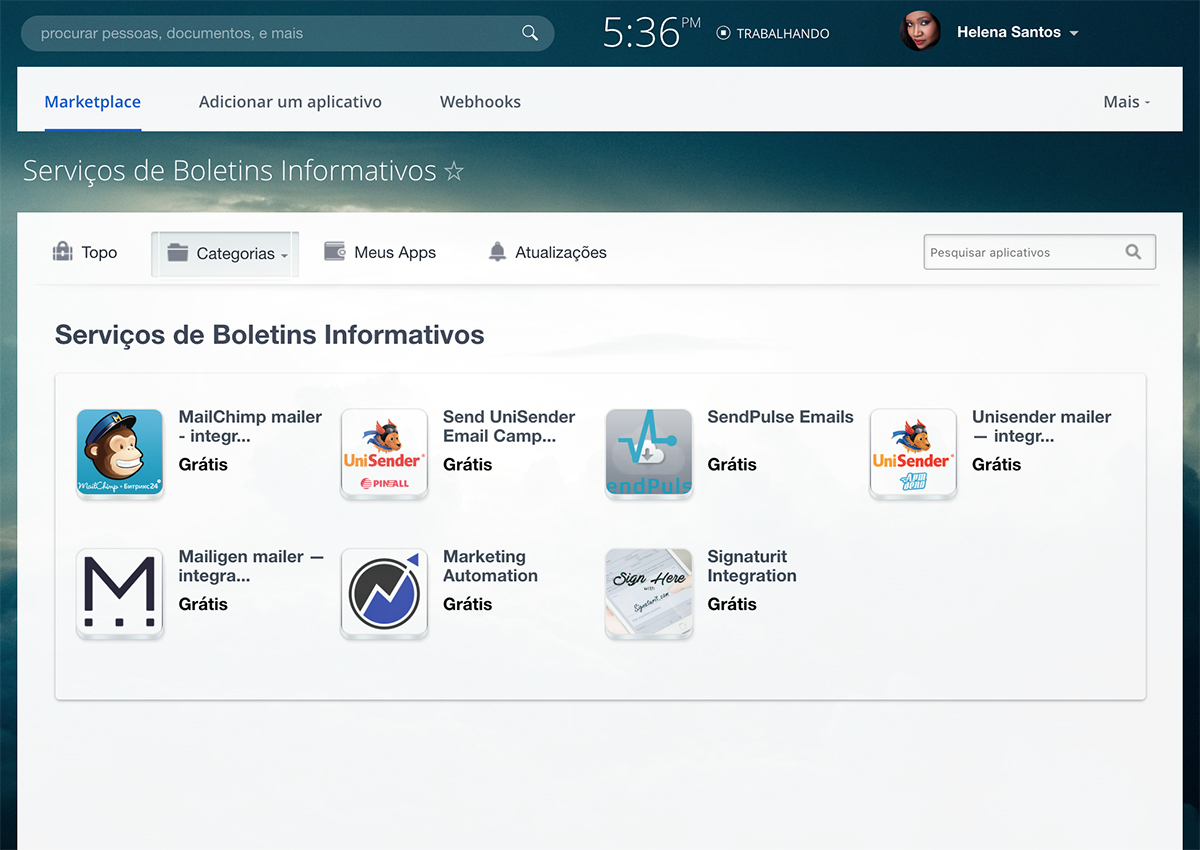Click the Send UniSender Email Campaign icon

pos(384,453)
